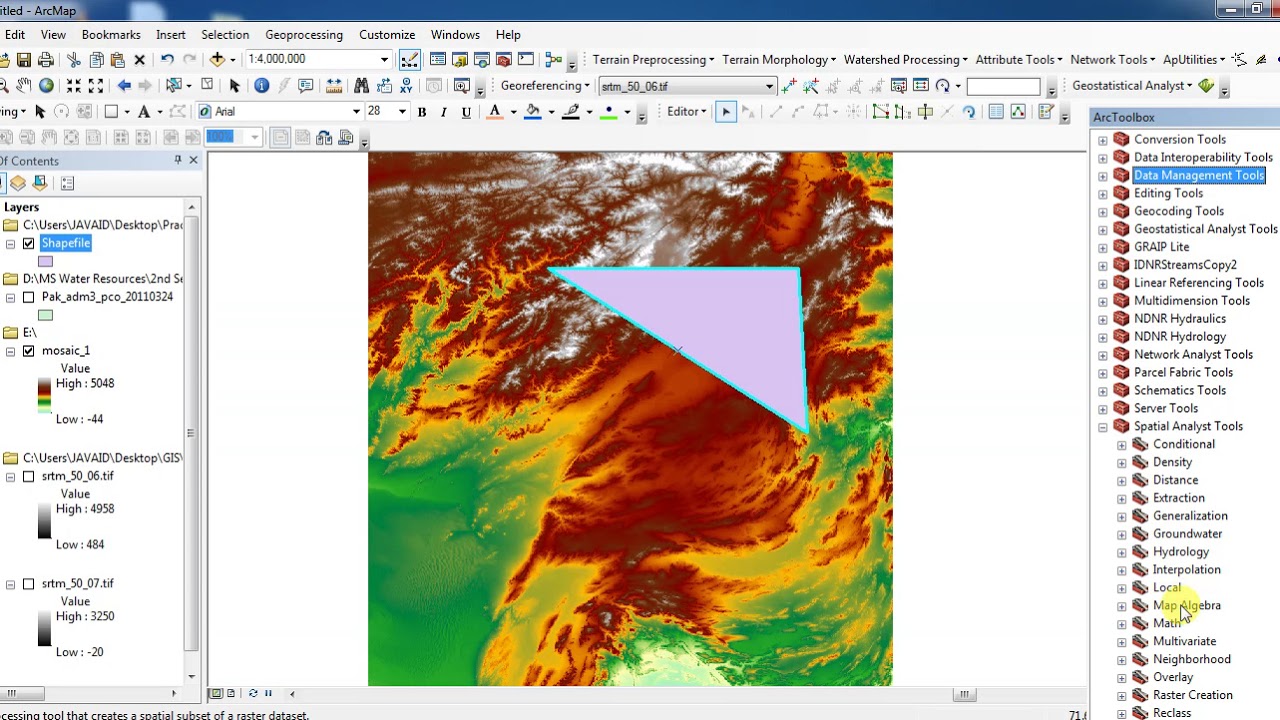Select the Map Algebra toolset

[1186, 606]
